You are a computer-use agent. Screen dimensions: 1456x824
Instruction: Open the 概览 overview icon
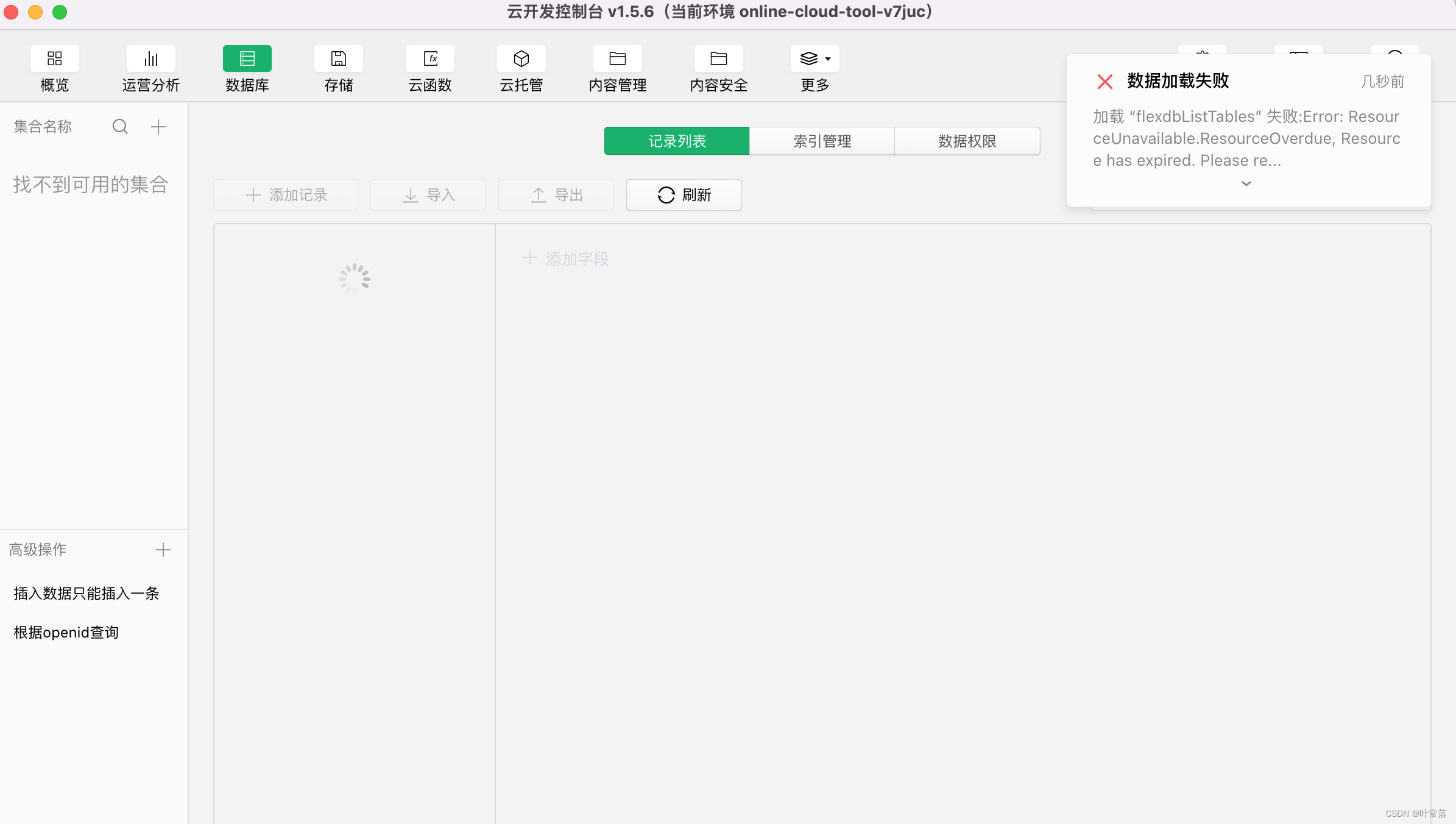54,59
